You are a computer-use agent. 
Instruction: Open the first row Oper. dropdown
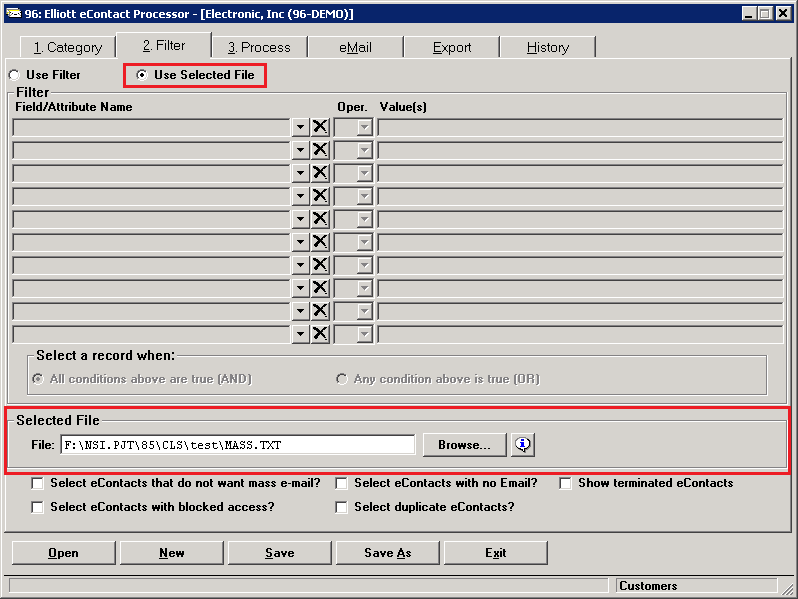353,127
